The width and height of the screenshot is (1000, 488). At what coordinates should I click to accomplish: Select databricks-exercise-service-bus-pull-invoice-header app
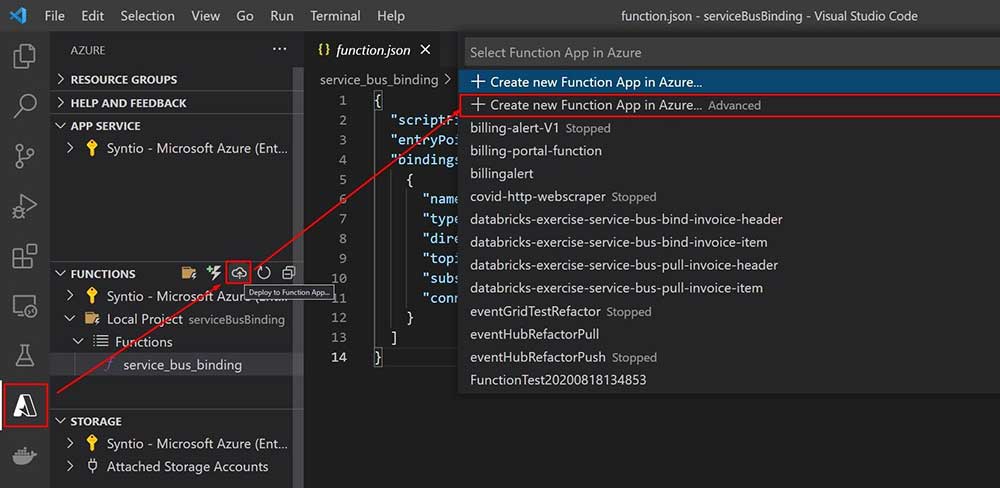(x=729, y=265)
